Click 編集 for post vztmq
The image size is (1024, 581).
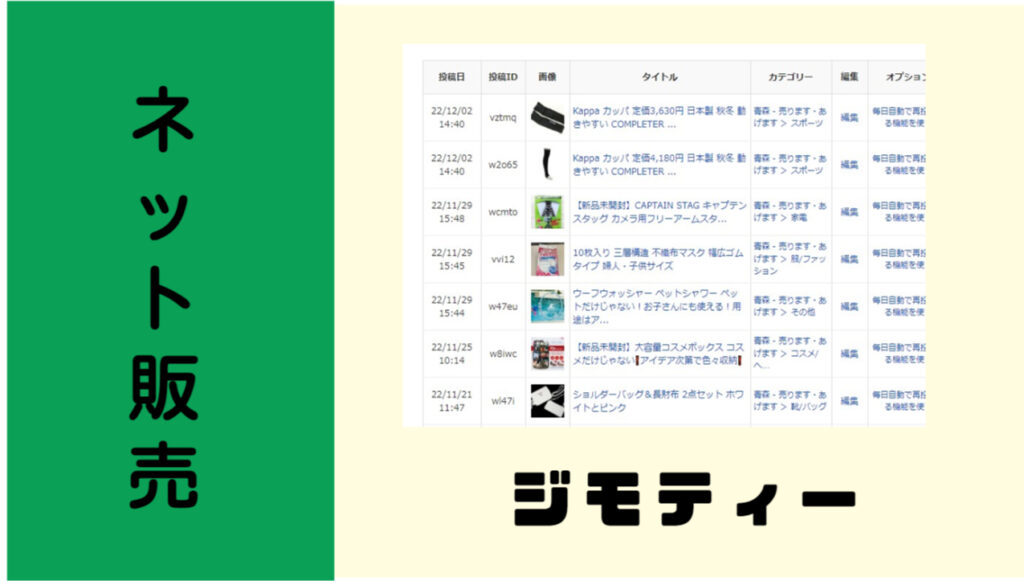coord(849,118)
